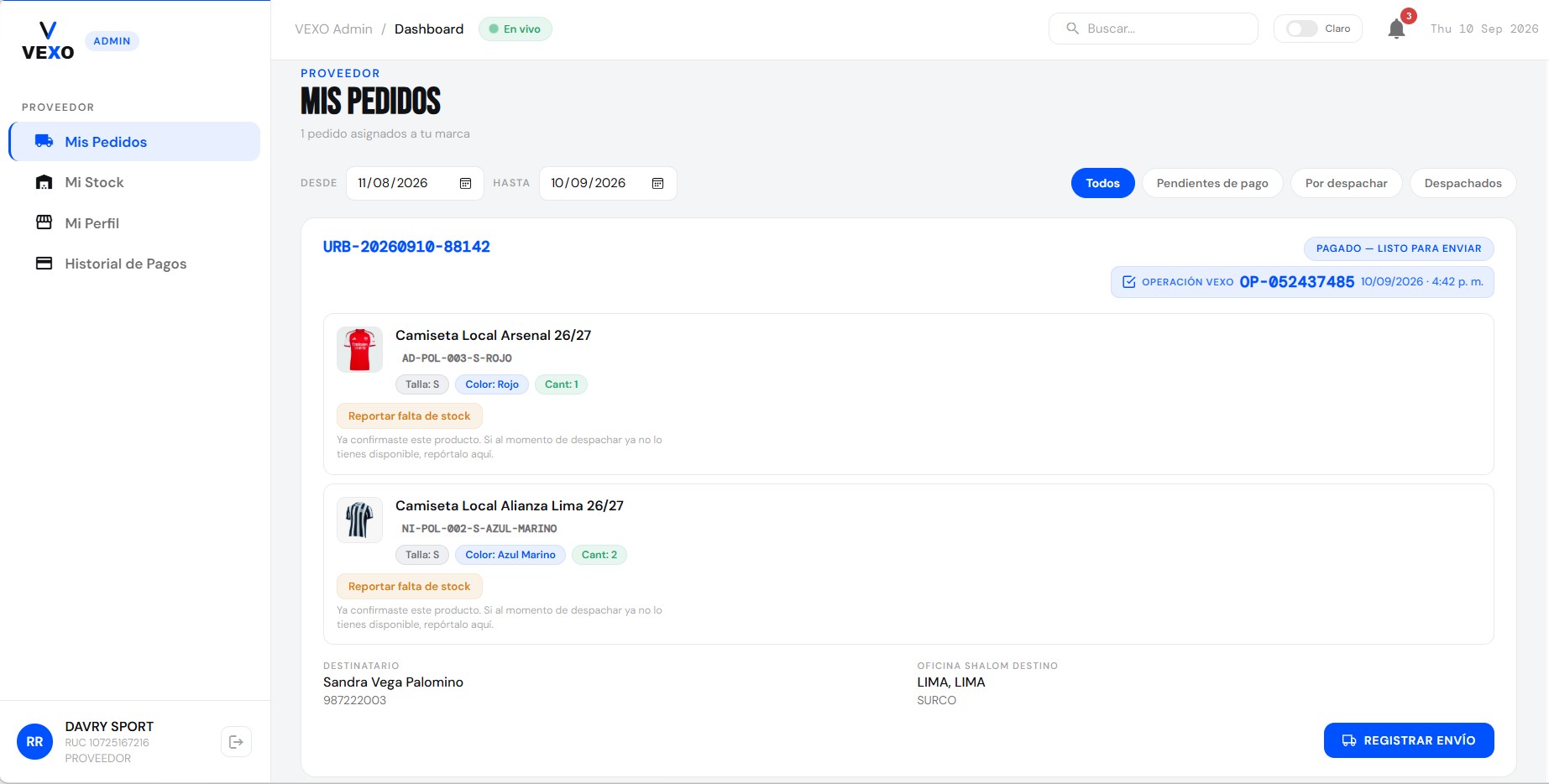Filter by Pendientes de pago

[x=1212, y=183]
